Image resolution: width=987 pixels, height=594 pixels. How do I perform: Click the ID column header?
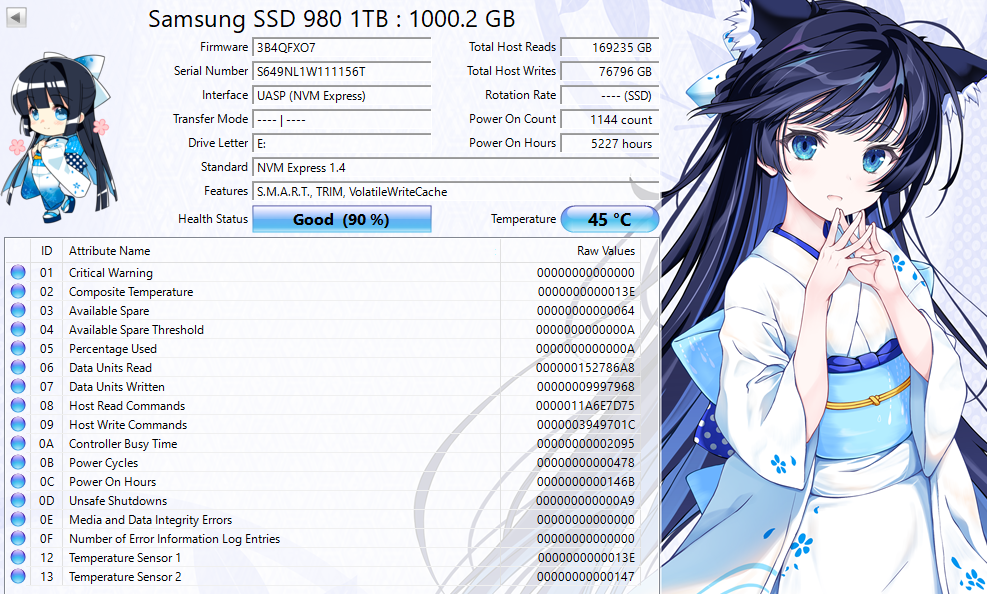(47, 250)
